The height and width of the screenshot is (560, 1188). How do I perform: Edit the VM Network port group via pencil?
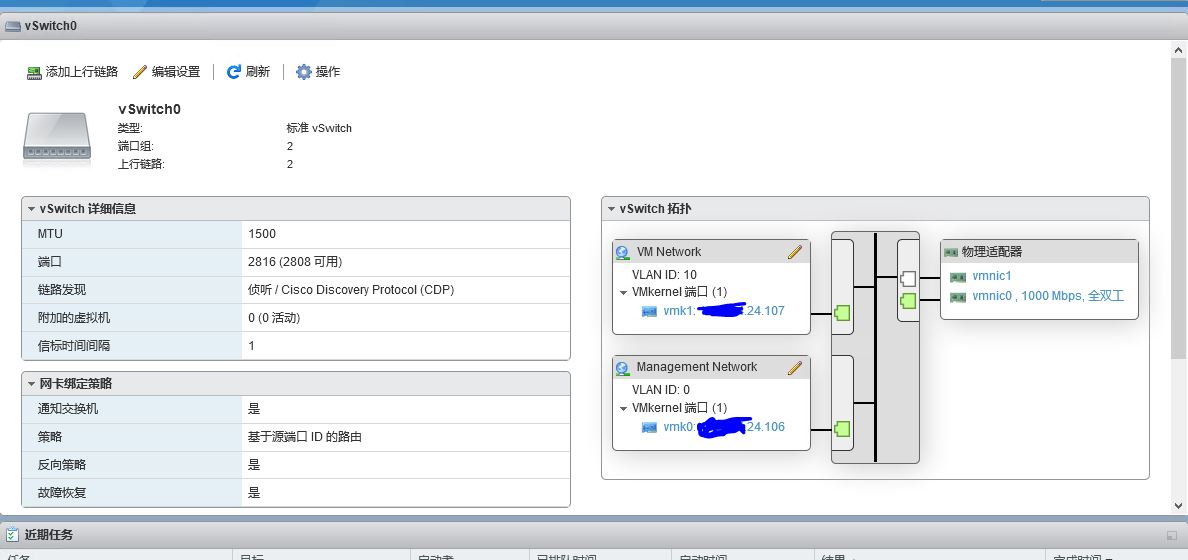(795, 252)
